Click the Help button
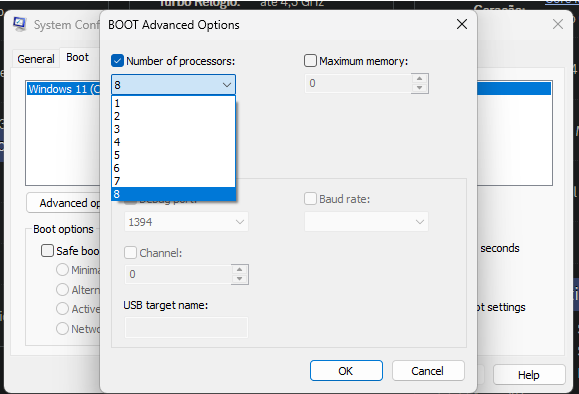Image resolution: width=579 pixels, height=394 pixels. pos(529,375)
